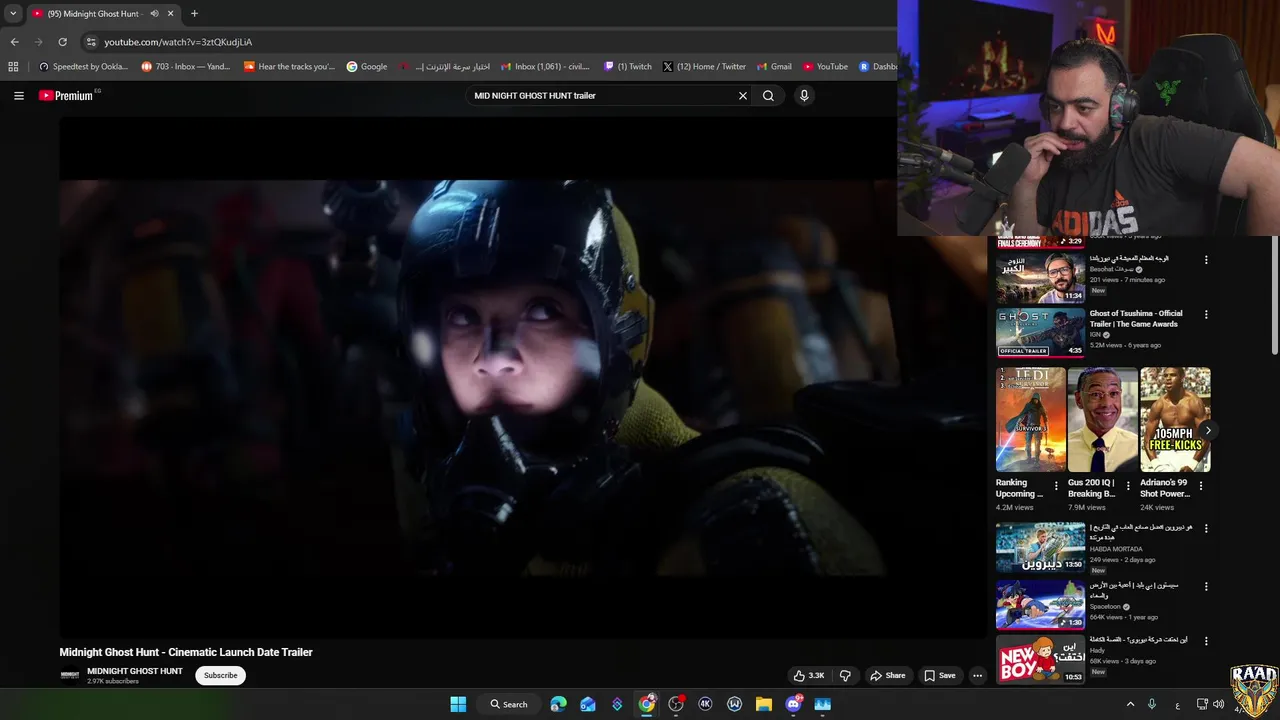1280x720 pixels.
Task: Play the Adriano's 99 Shot Power short
Action: coord(1175,420)
